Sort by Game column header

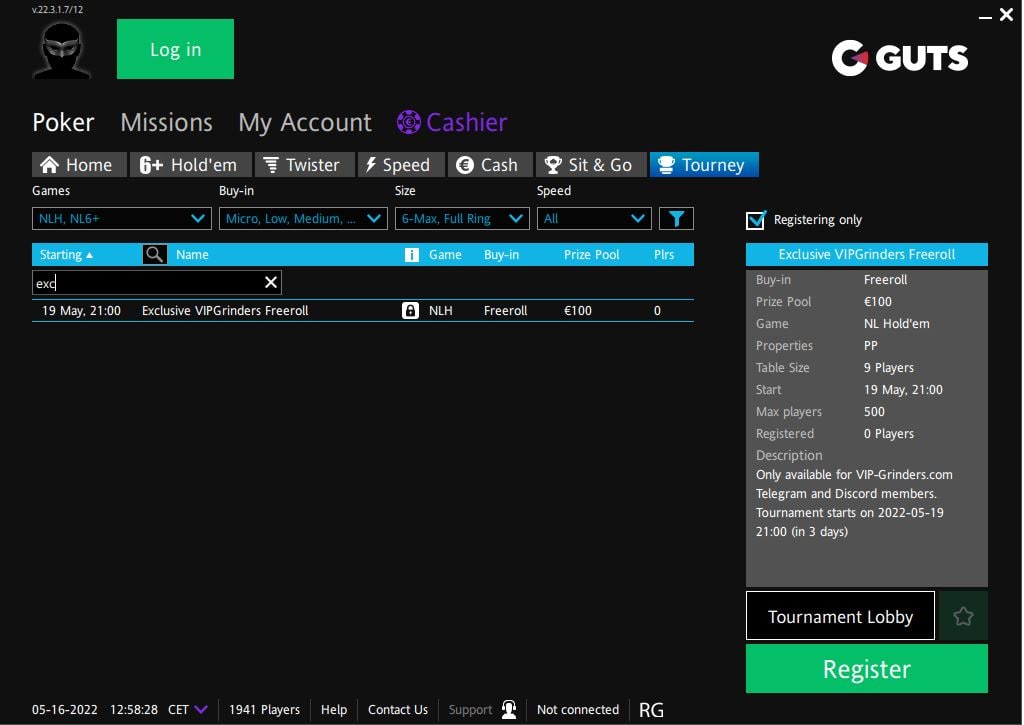pos(445,255)
